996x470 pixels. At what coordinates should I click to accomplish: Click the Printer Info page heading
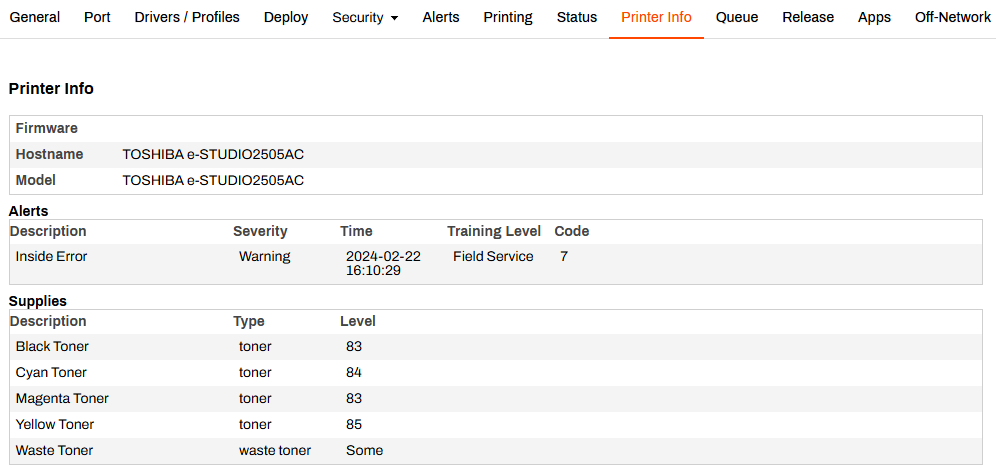click(x=51, y=89)
